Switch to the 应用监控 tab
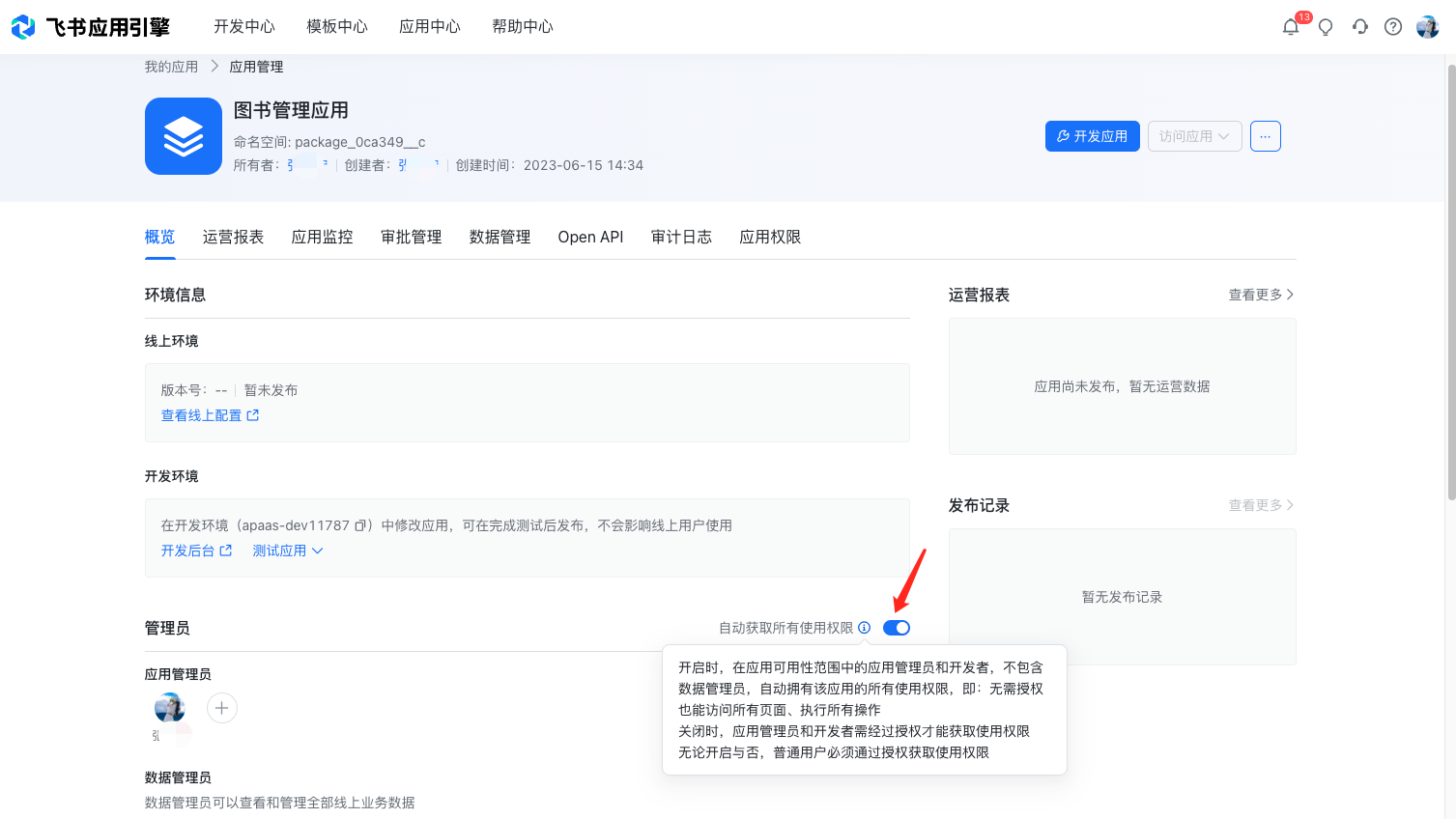 tap(322, 237)
